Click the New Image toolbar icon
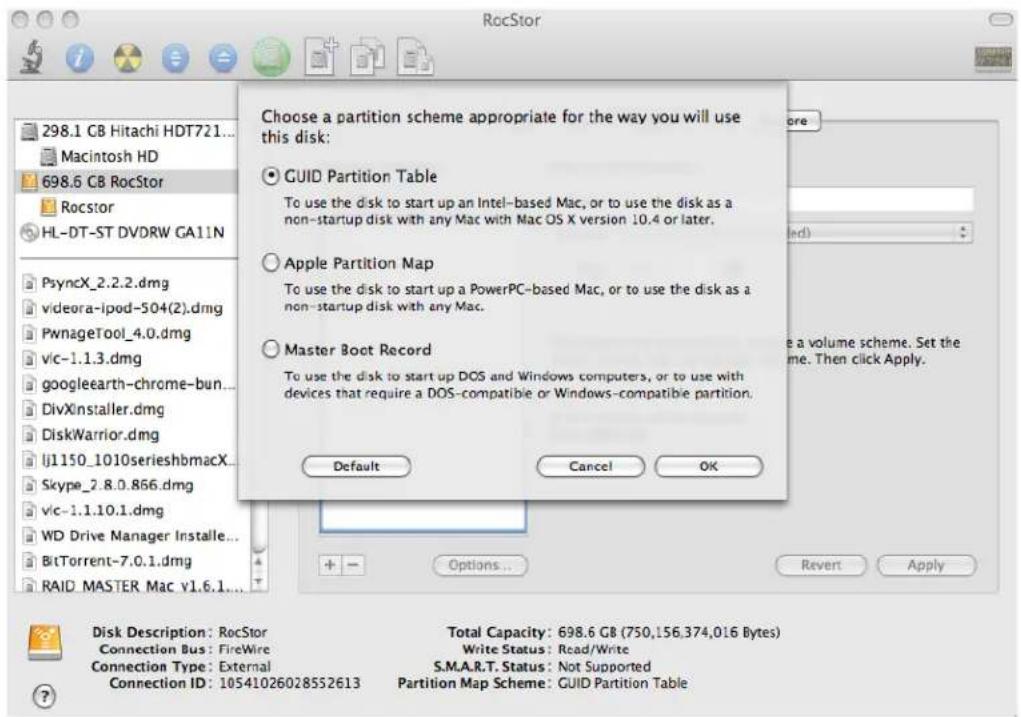 coord(321,57)
